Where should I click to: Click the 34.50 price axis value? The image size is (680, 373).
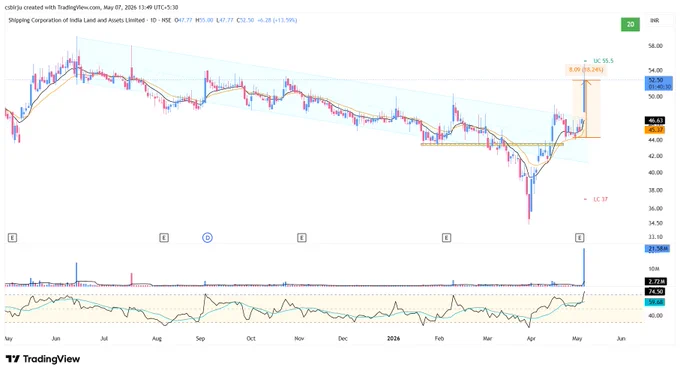[x=655, y=223]
